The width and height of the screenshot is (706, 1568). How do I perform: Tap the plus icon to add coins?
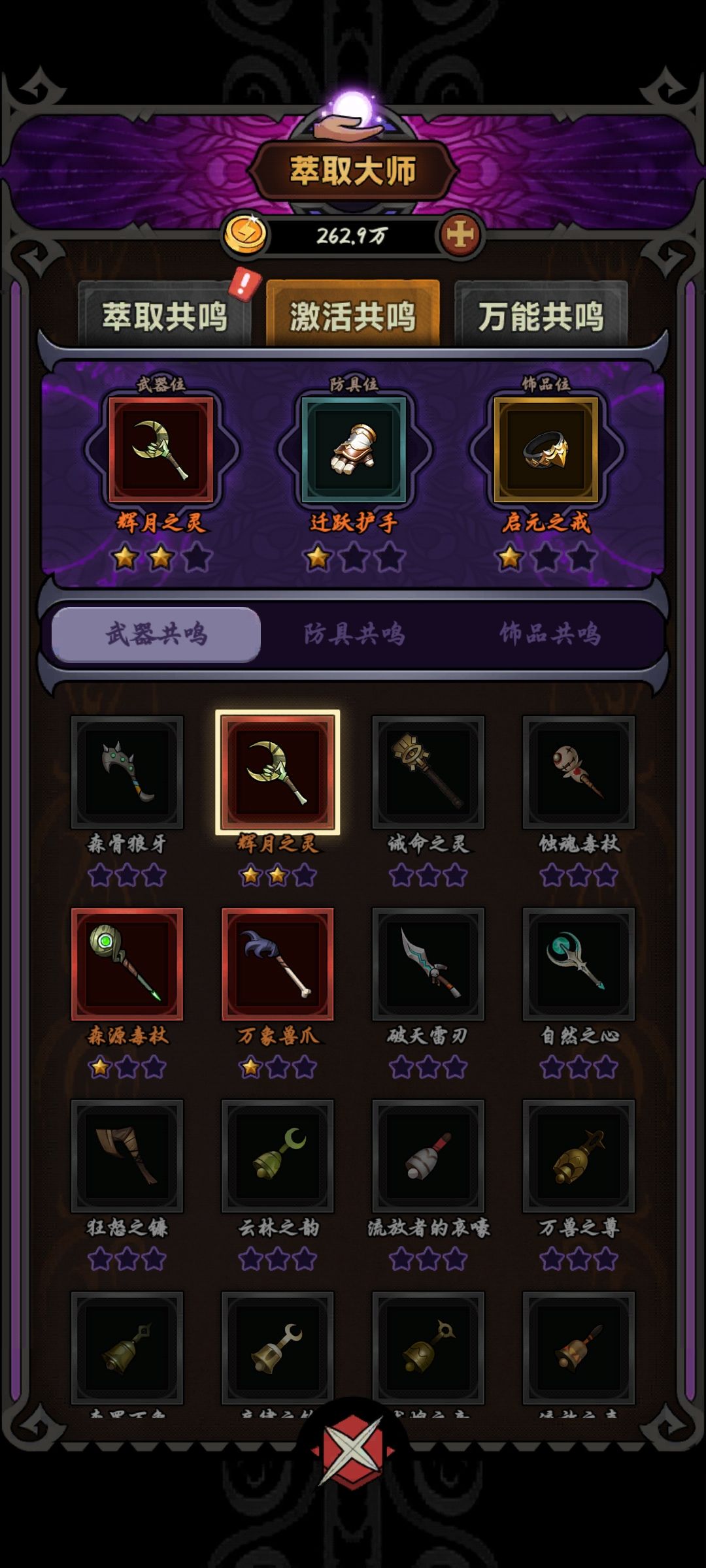coord(460,235)
